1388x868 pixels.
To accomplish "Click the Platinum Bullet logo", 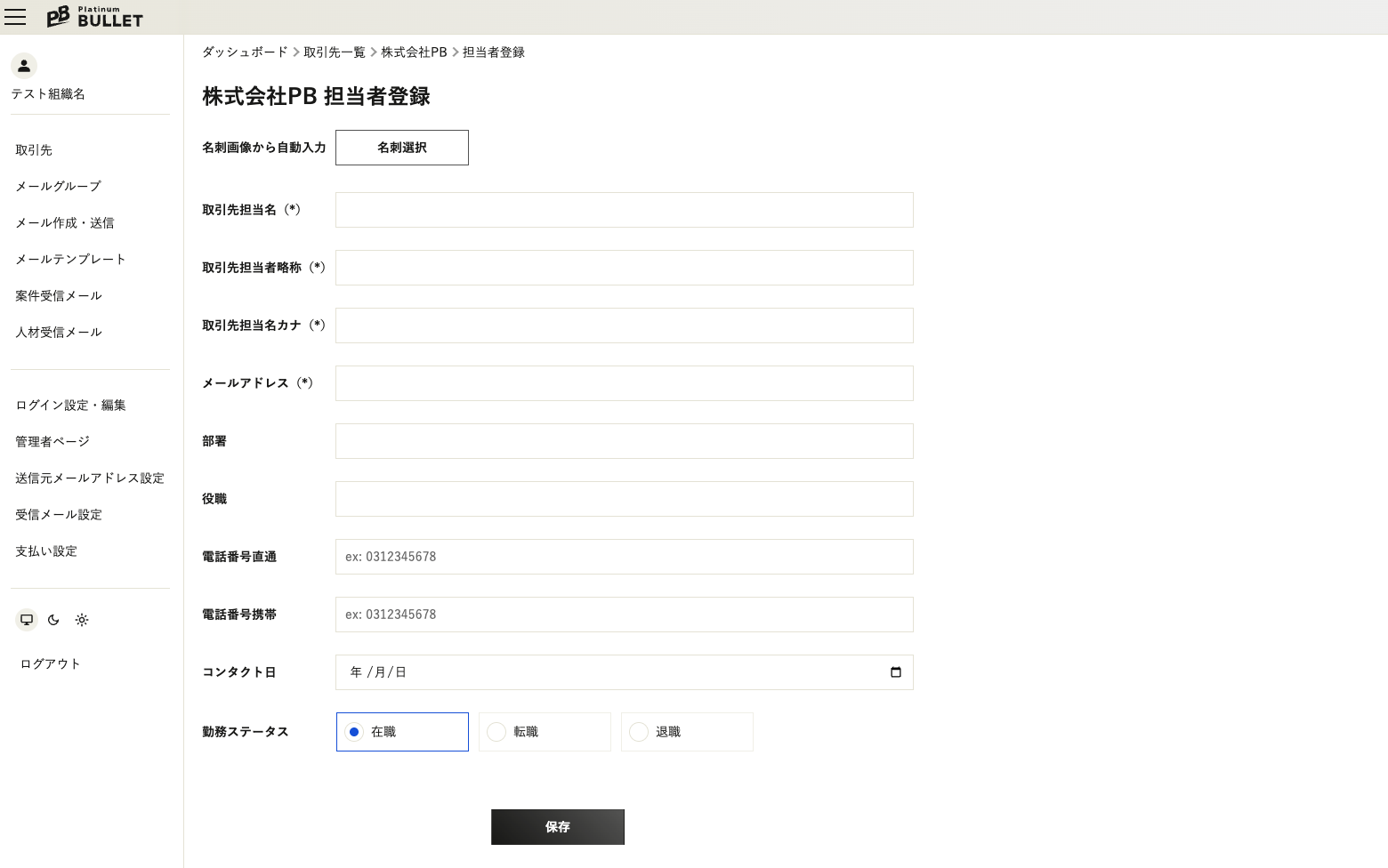I will click(x=95, y=17).
